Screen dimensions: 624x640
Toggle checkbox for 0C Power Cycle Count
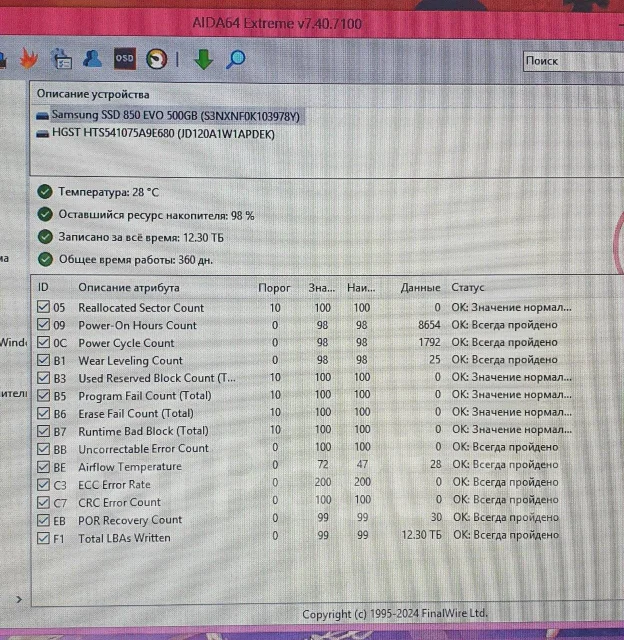click(43, 342)
